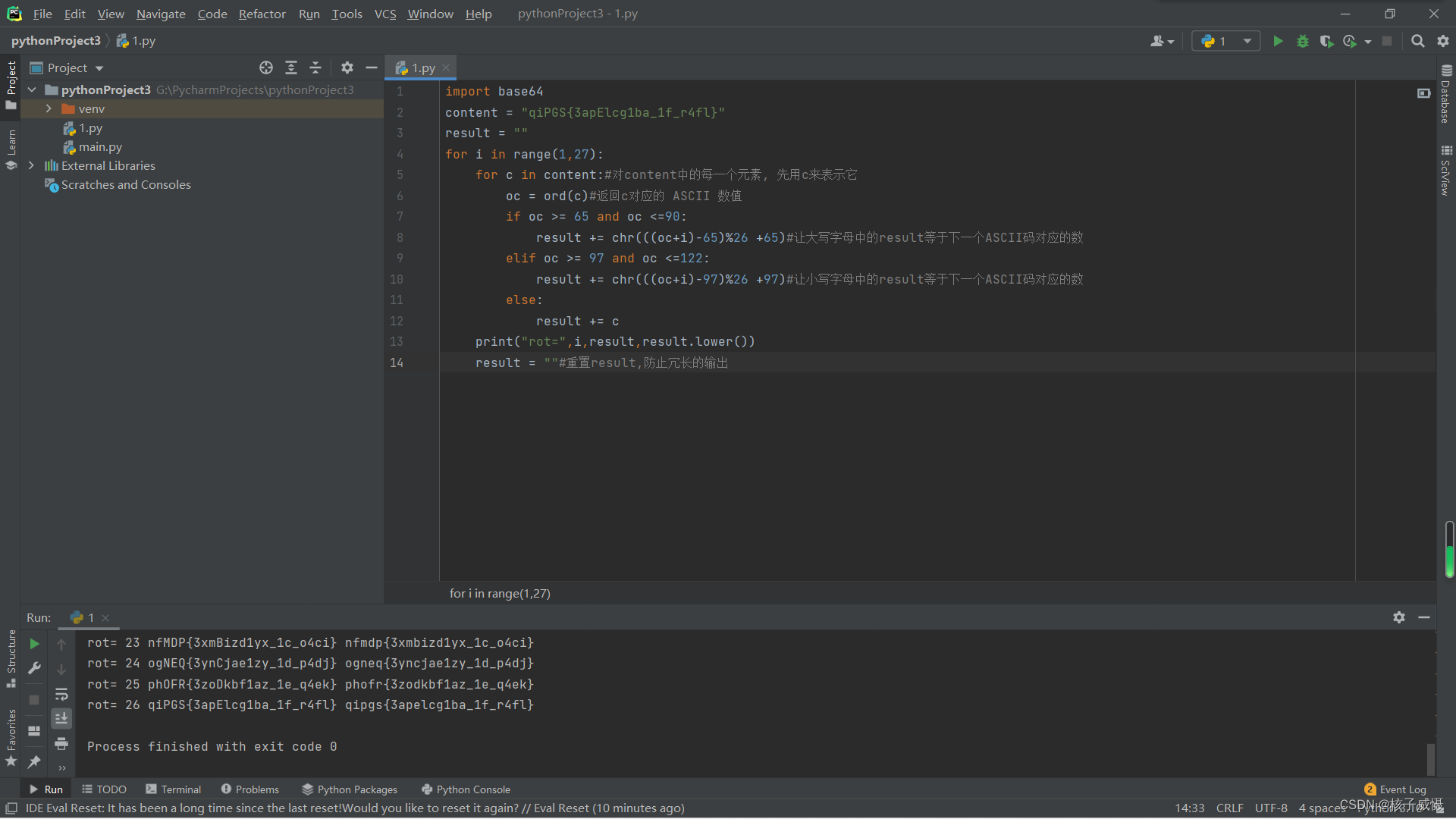Expand External Libraries node
This screenshot has height=819, width=1456.
point(31,165)
